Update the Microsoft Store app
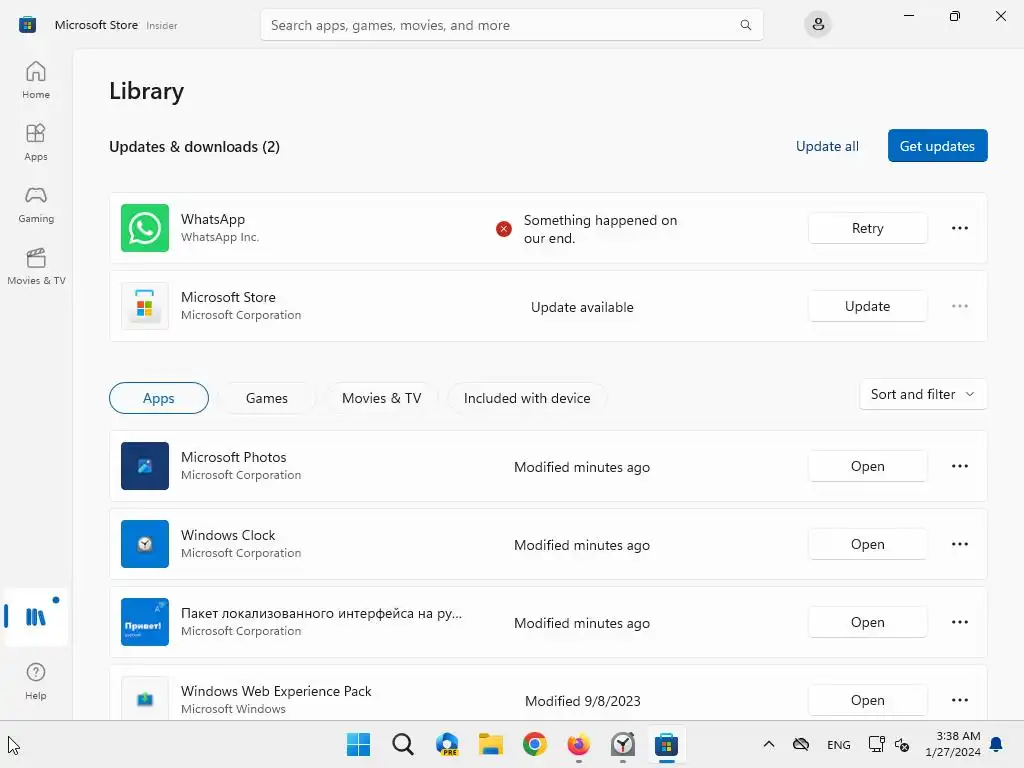The image size is (1024, 768). click(x=867, y=306)
